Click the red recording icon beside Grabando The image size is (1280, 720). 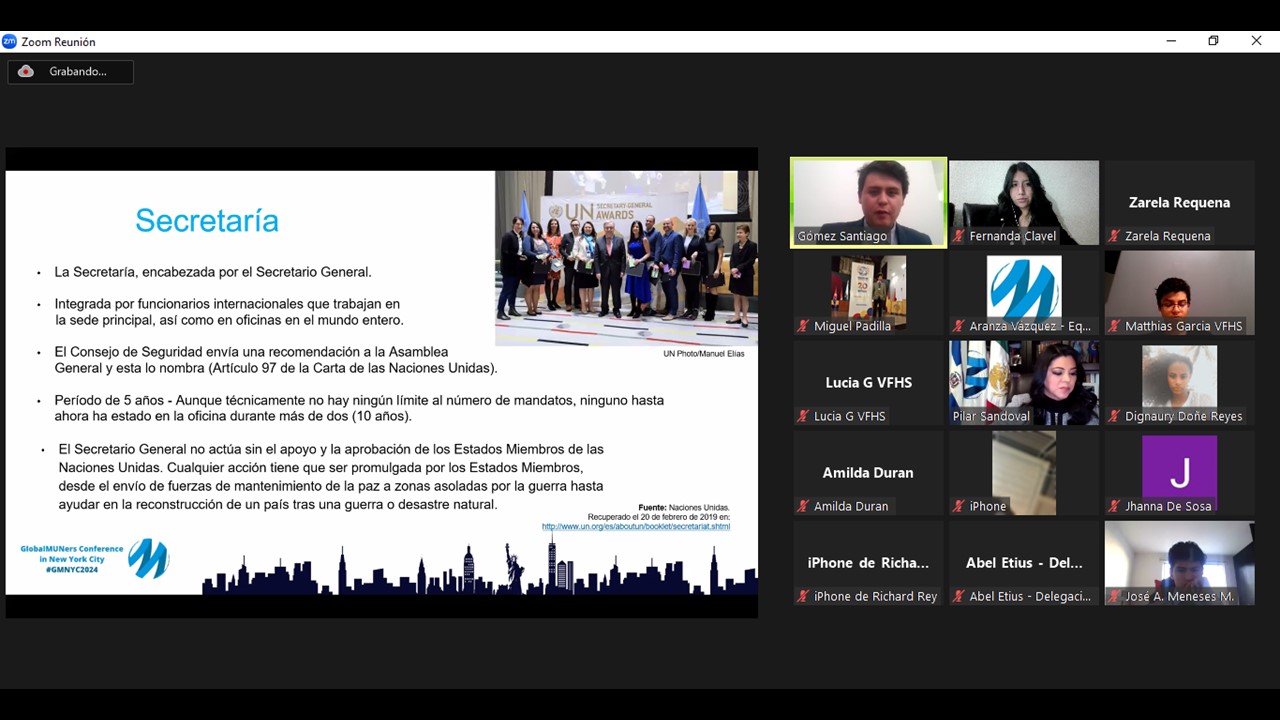pyautogui.click(x=26, y=71)
